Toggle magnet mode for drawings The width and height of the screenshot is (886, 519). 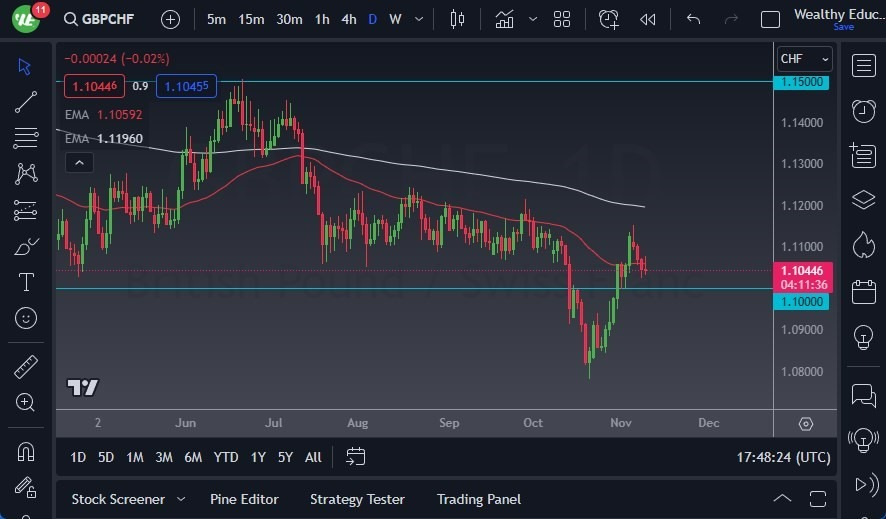25,451
